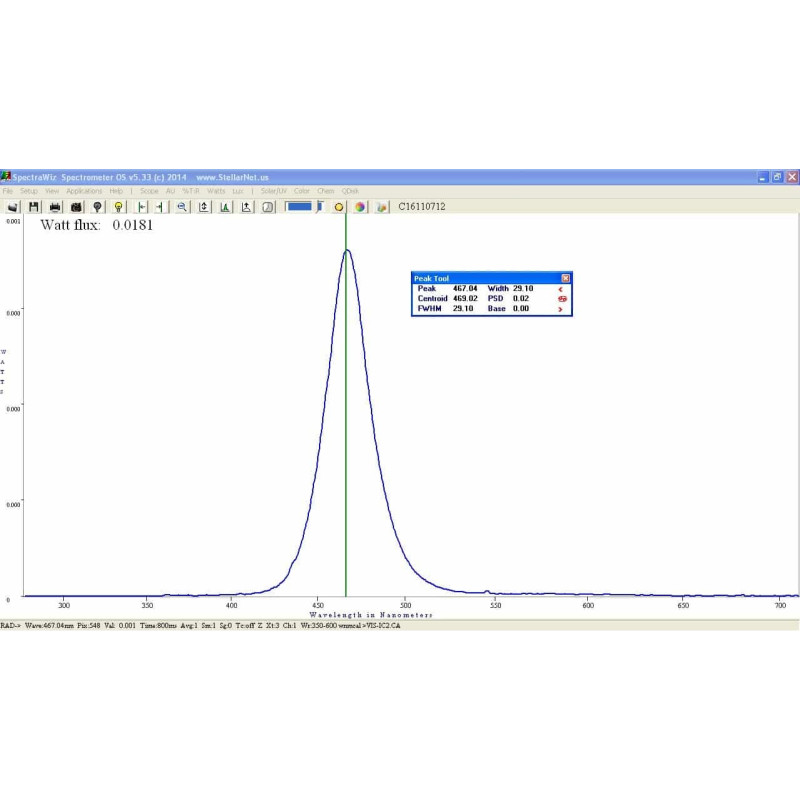Click Scope mode in the menu bar
This screenshot has width=800, height=800.
149,190
